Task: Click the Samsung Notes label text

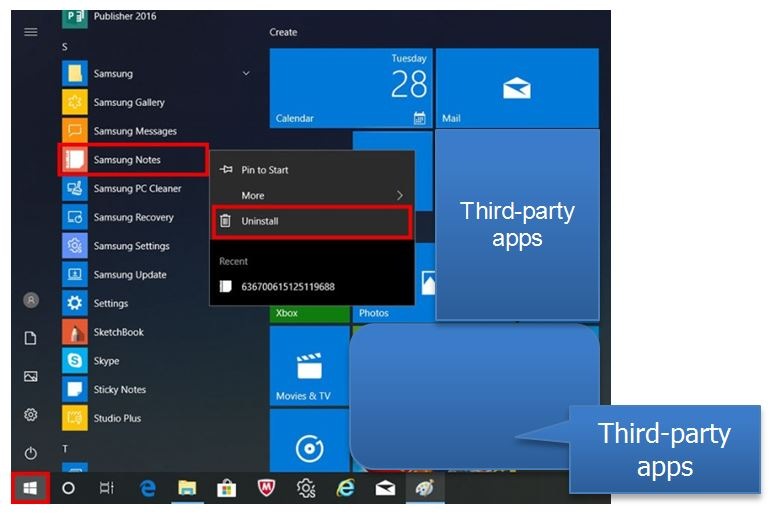Action: click(x=127, y=160)
